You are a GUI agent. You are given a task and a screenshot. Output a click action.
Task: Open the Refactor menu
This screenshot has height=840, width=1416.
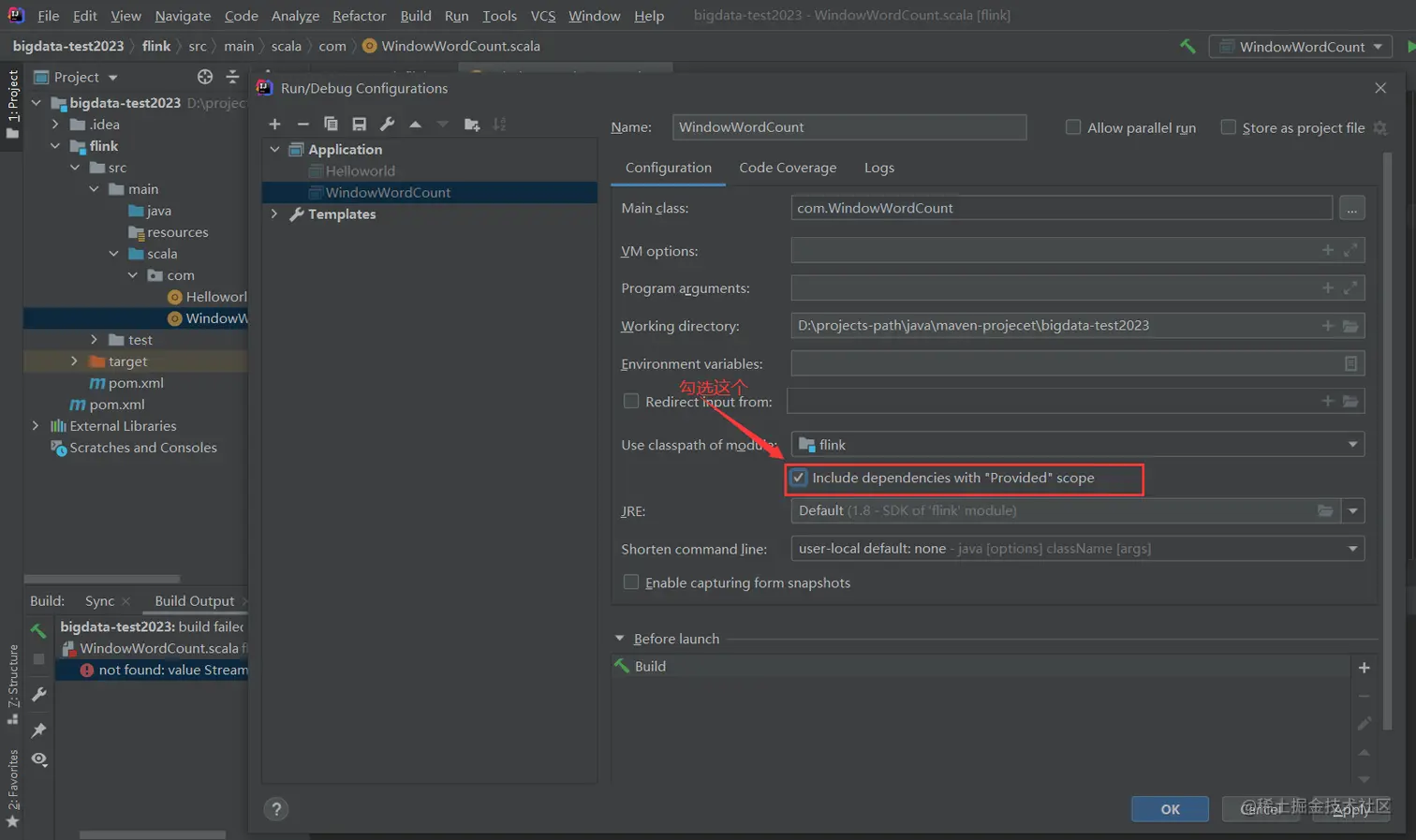[x=359, y=16]
